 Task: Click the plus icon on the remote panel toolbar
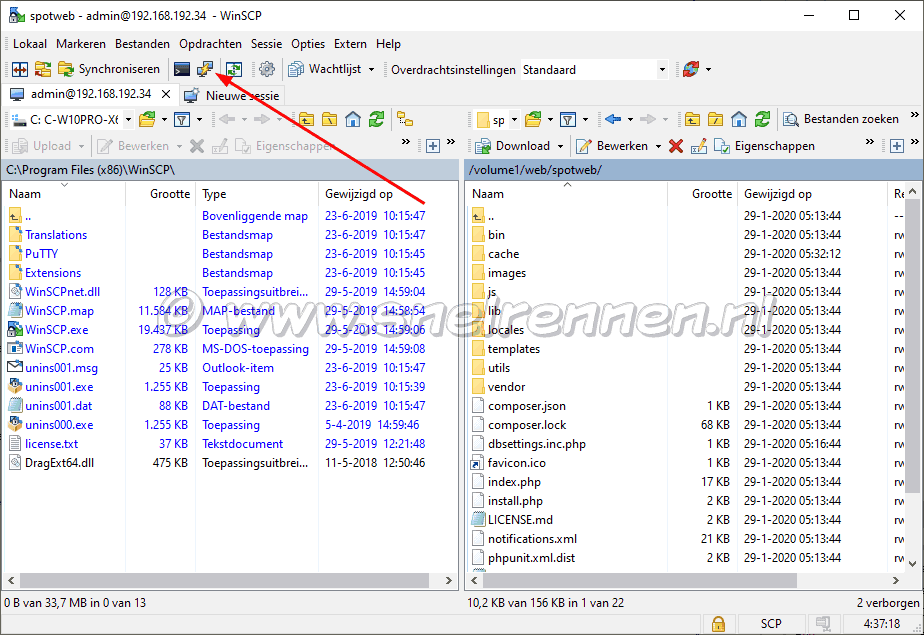click(897, 146)
